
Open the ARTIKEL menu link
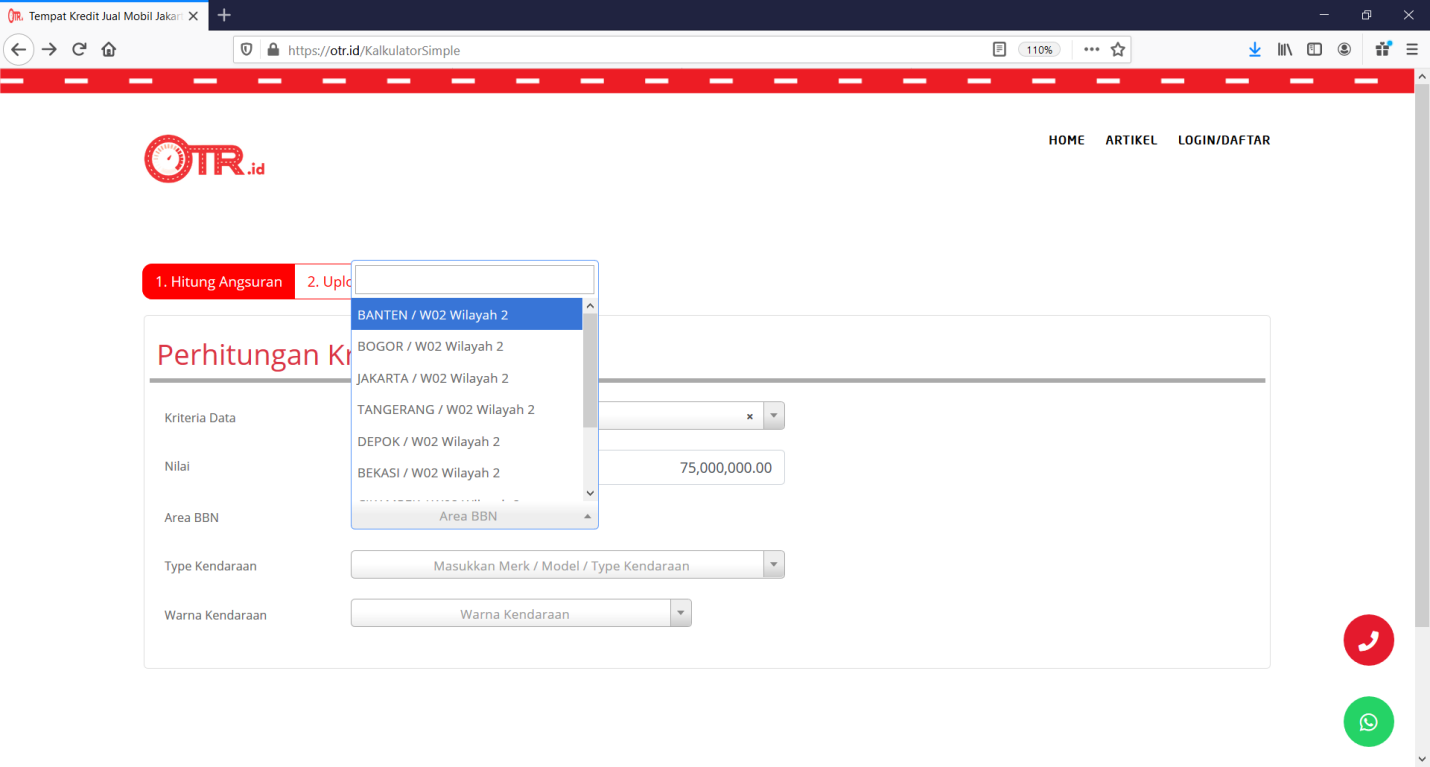click(1131, 140)
